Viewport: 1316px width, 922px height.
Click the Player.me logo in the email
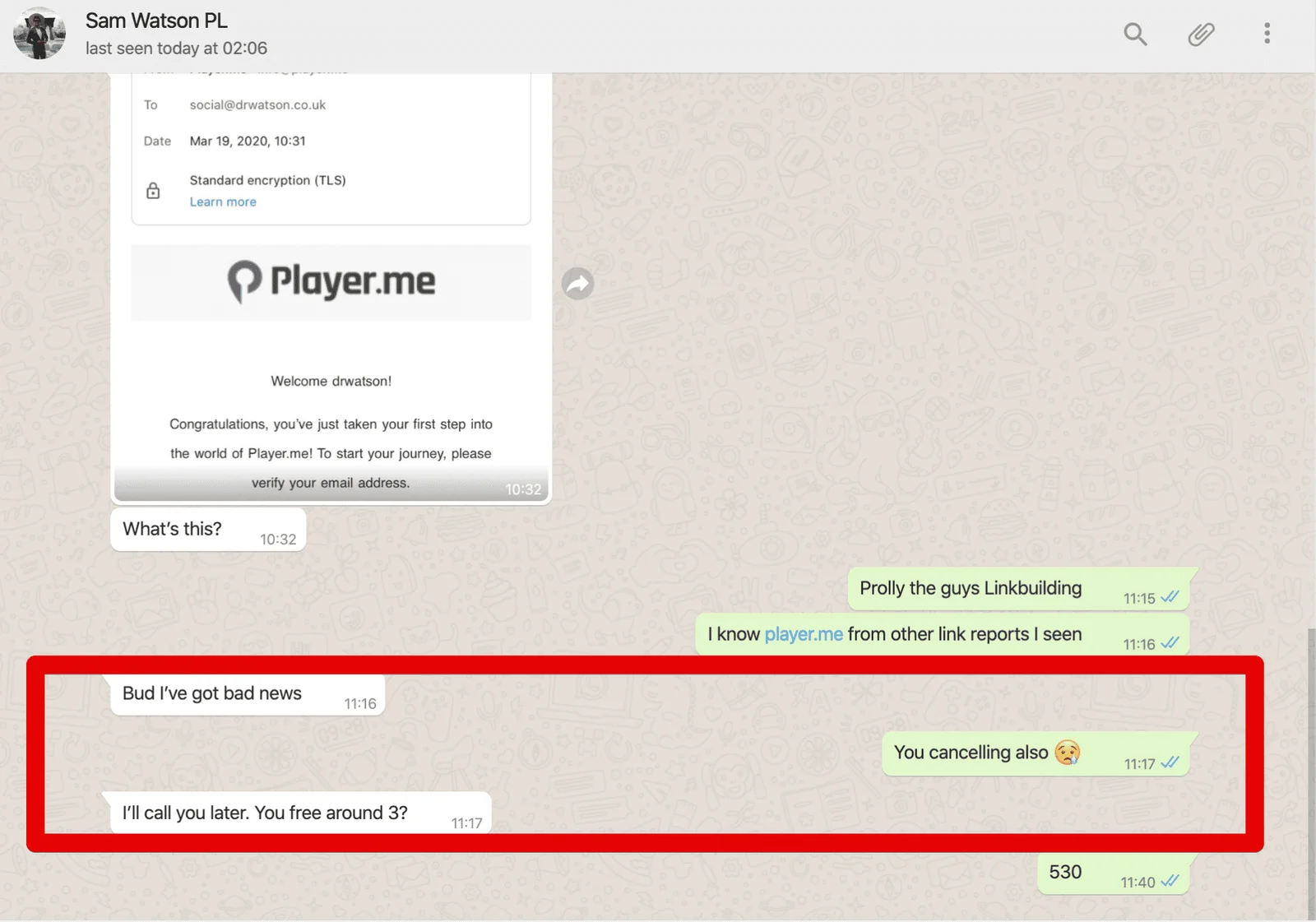[331, 281]
